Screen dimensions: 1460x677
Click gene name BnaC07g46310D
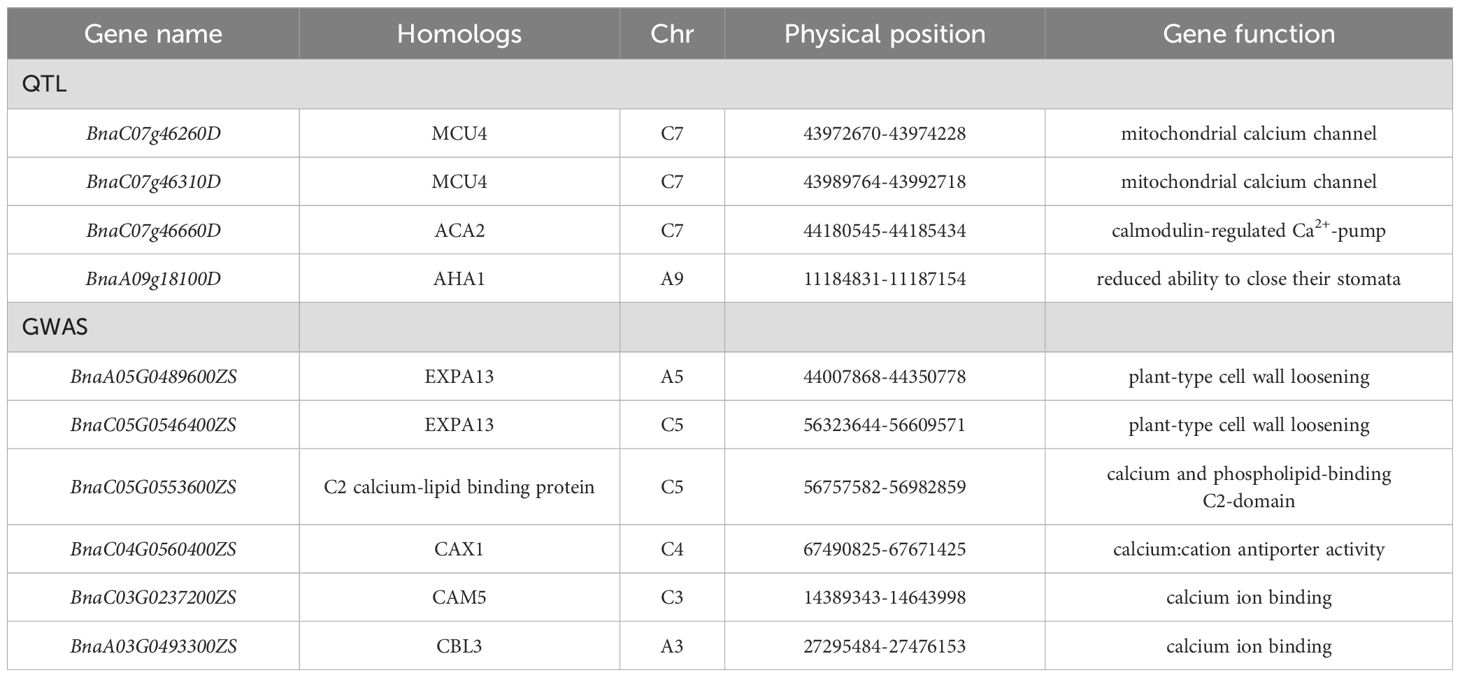coord(153,182)
